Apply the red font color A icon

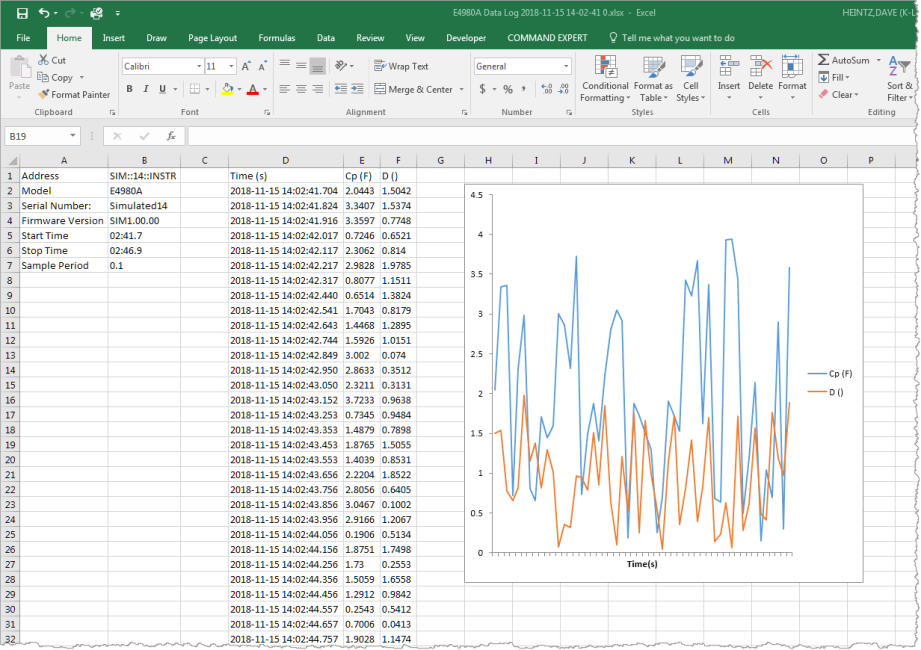pos(253,89)
